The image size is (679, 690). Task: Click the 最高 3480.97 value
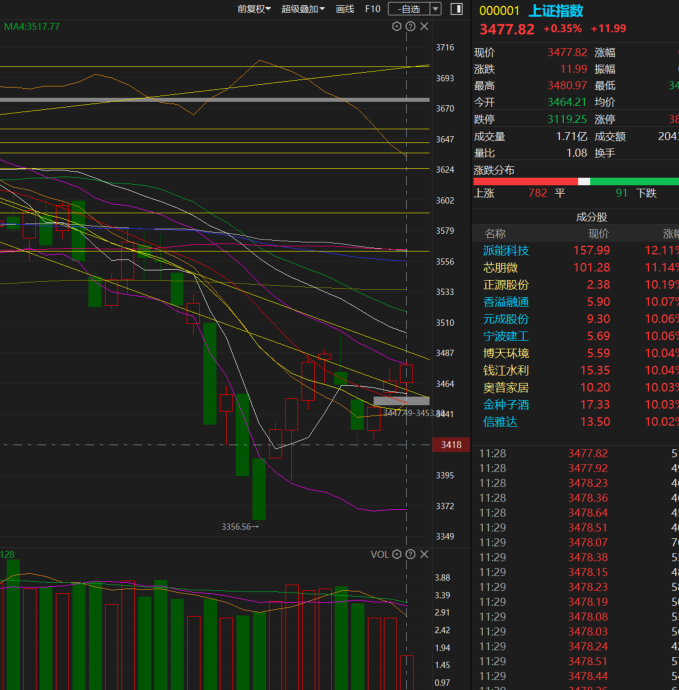[x=567, y=85]
